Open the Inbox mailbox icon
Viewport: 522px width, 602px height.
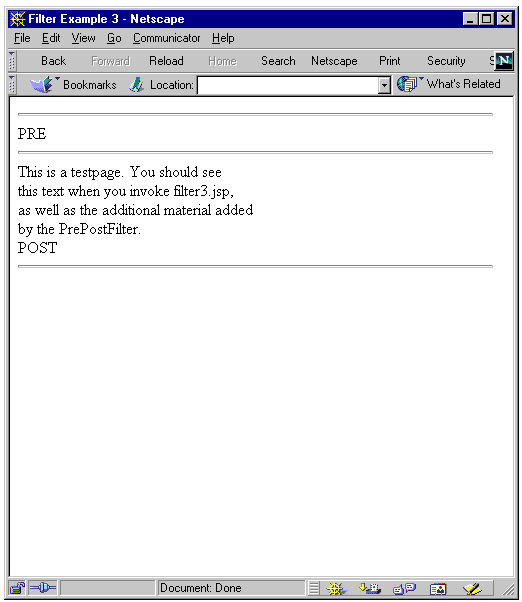click(x=369, y=588)
